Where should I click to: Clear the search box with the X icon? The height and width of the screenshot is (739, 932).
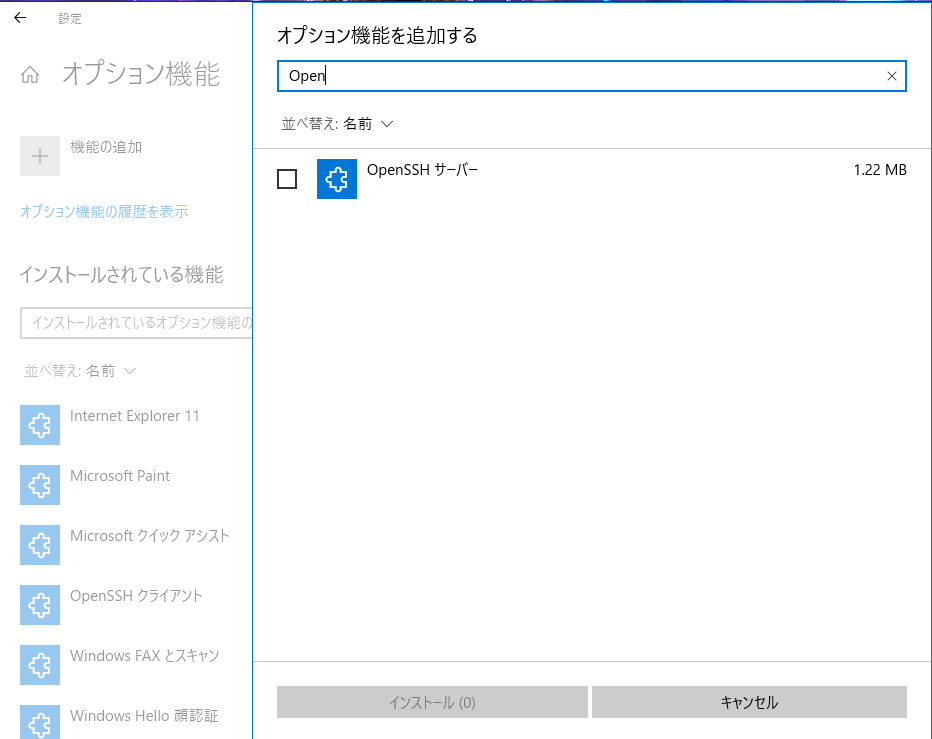[892, 76]
